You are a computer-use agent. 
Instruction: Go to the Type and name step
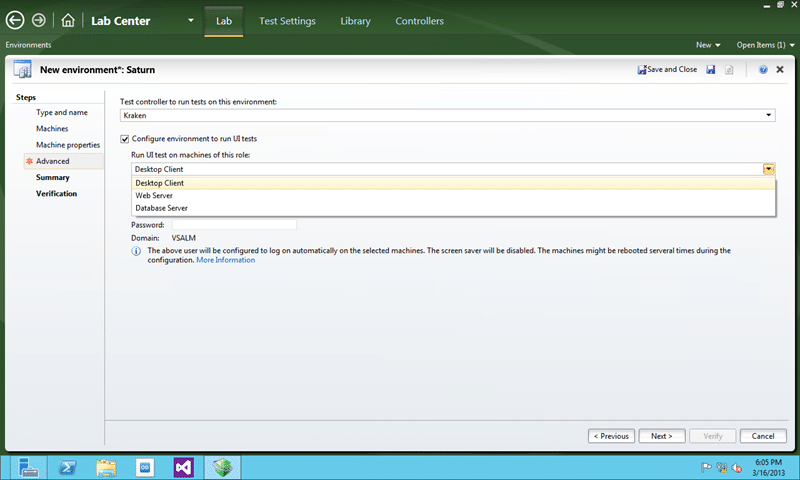pyautogui.click(x=62, y=112)
